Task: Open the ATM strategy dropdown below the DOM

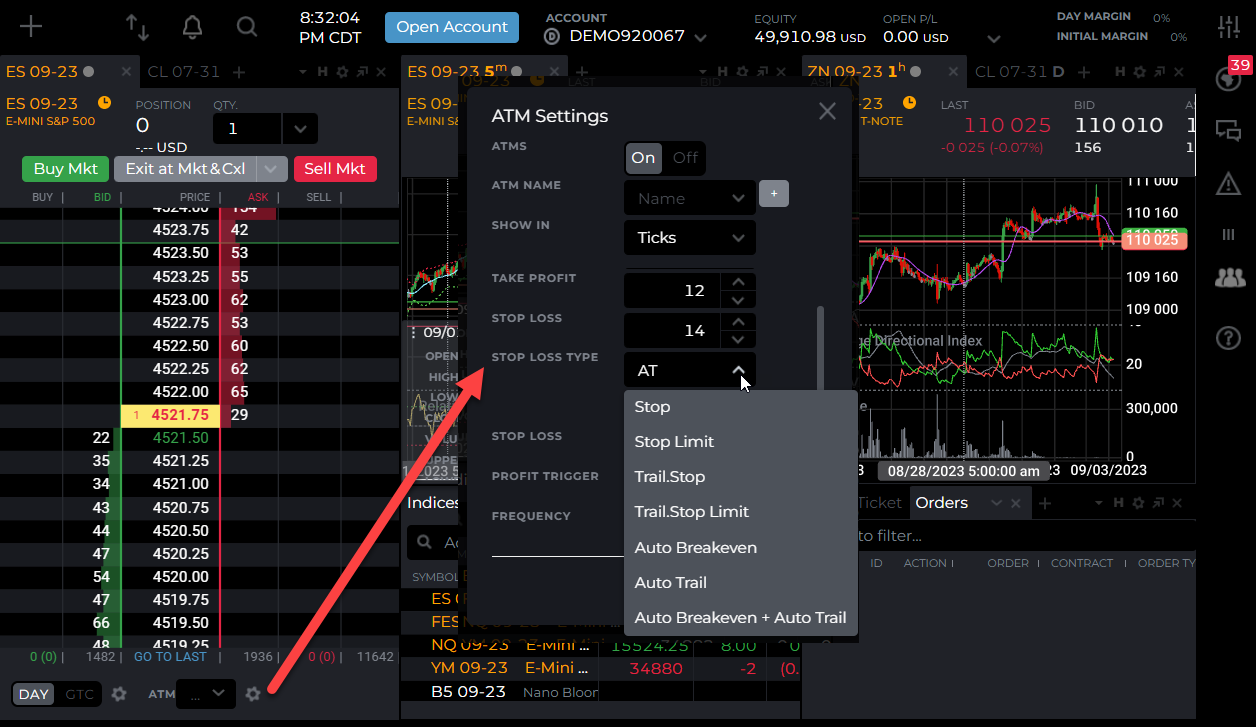Action: (205, 693)
